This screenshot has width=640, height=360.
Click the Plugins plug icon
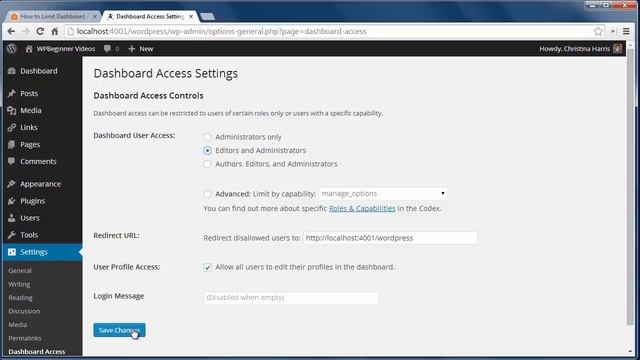click(x=11, y=201)
